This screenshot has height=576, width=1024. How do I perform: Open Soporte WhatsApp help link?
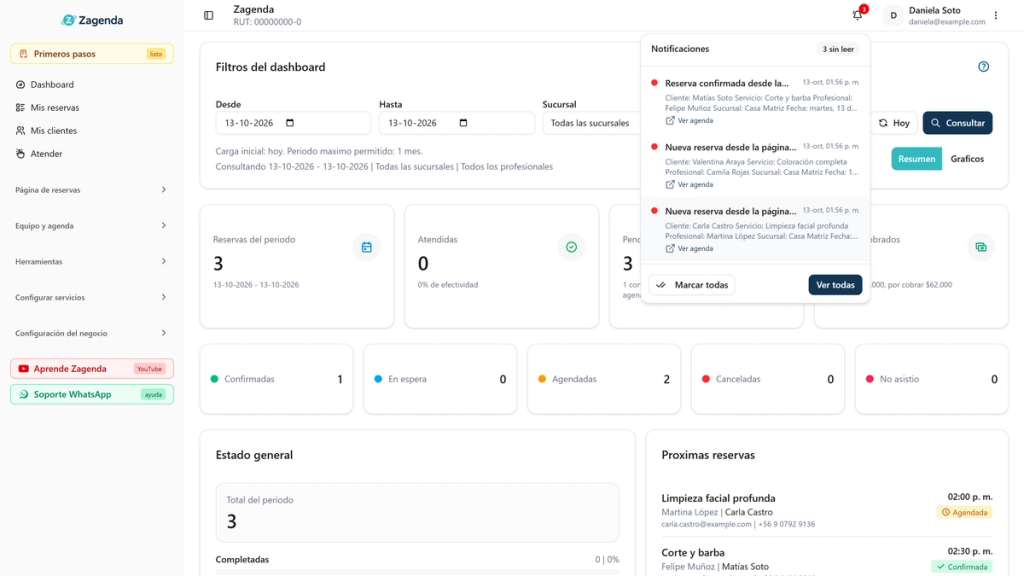[x=92, y=394]
